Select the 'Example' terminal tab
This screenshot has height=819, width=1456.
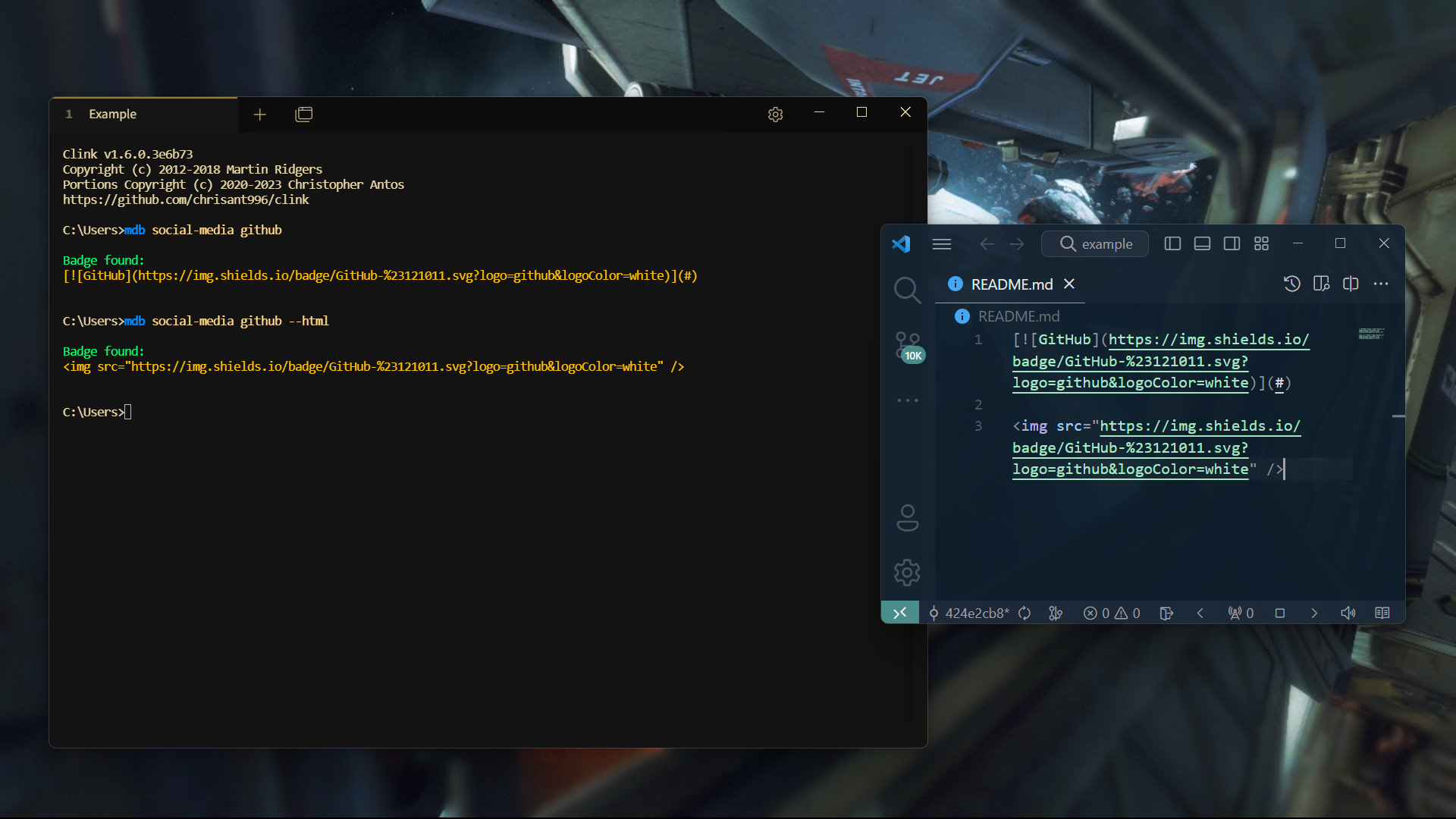[x=144, y=115]
